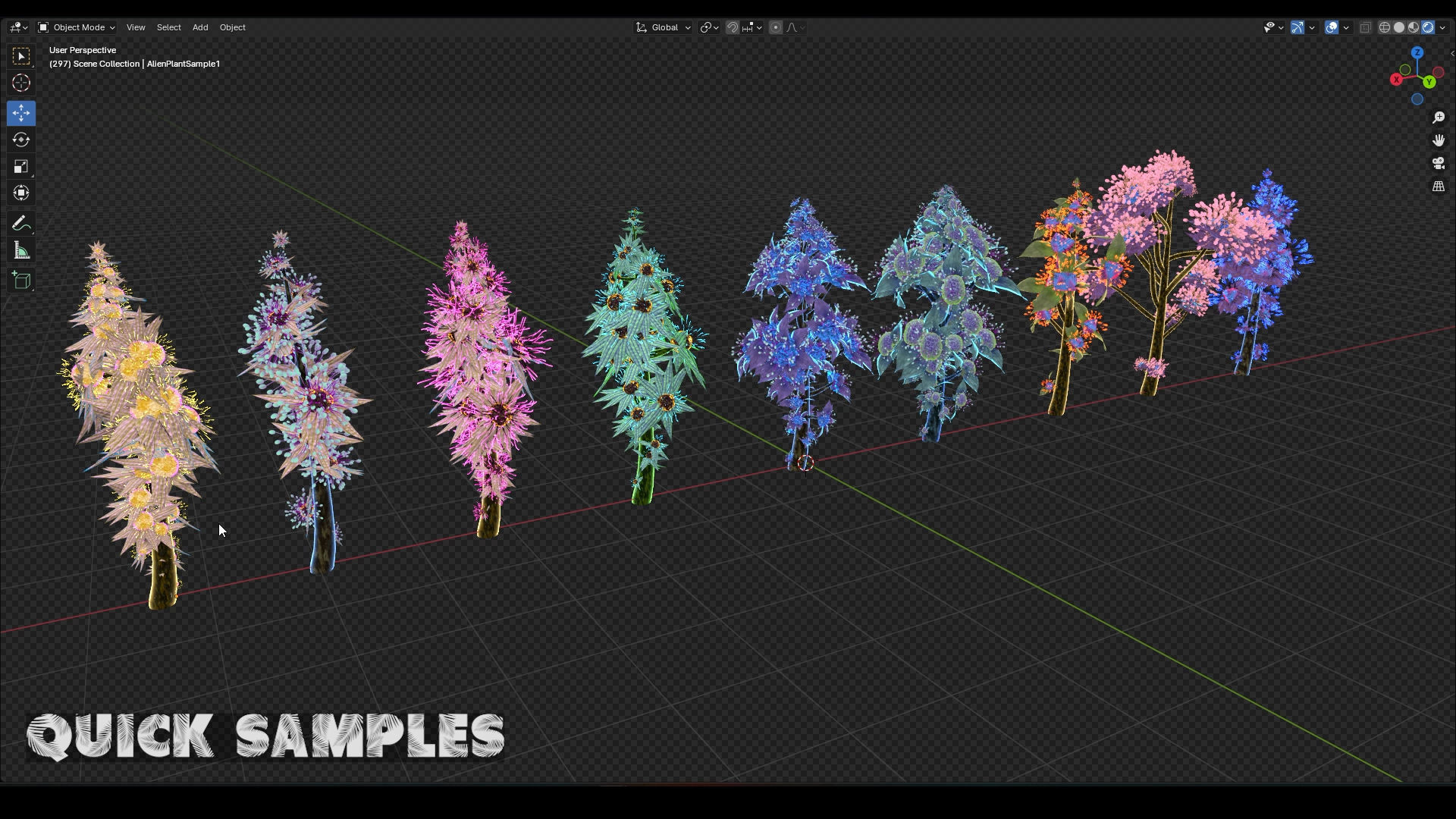Select the Move tool

click(x=21, y=113)
